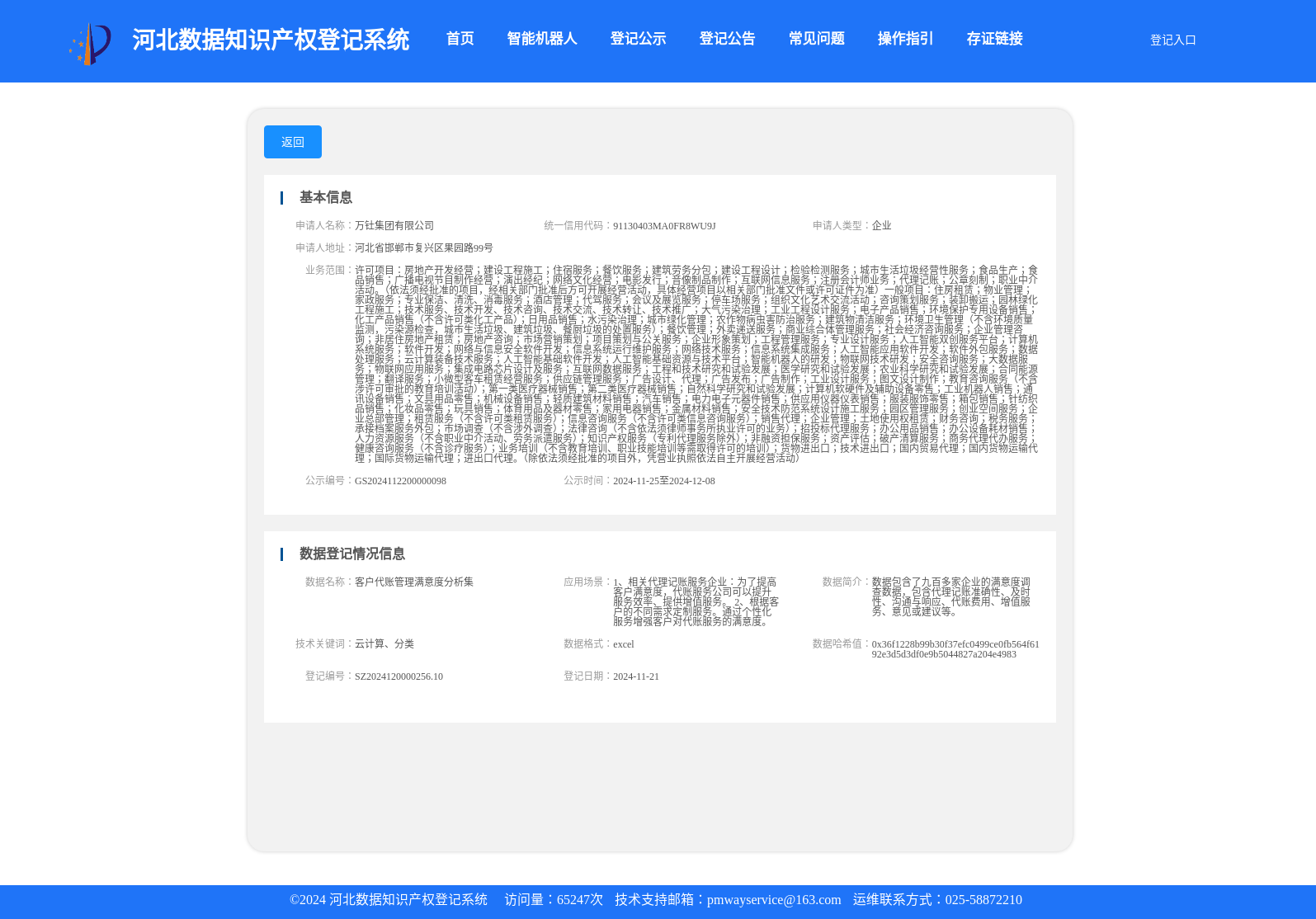
Task: Click the site logo icon
Action: [x=90, y=43]
